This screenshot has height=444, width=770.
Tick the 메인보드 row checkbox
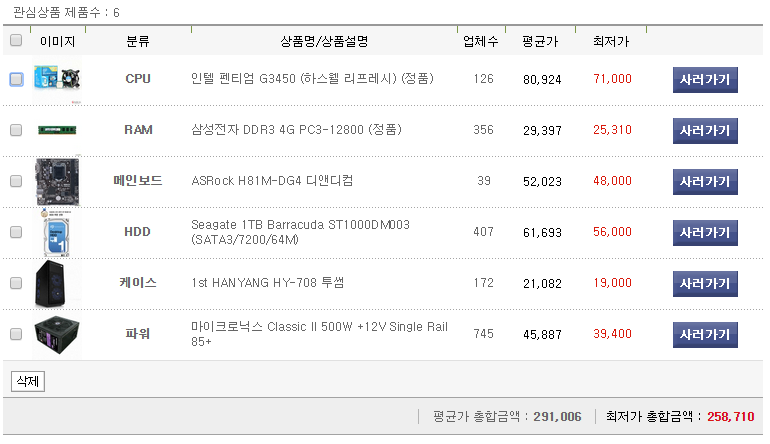15,181
